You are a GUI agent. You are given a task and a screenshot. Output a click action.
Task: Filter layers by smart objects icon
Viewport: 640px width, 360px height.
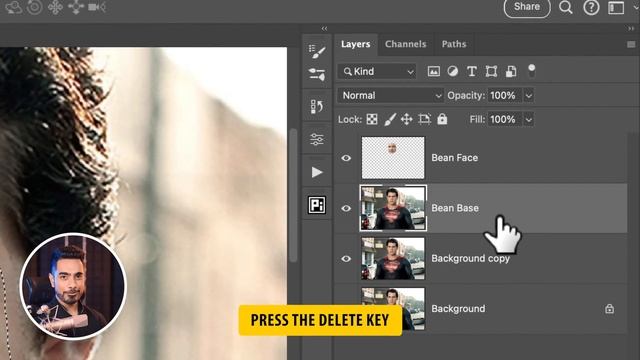point(511,71)
